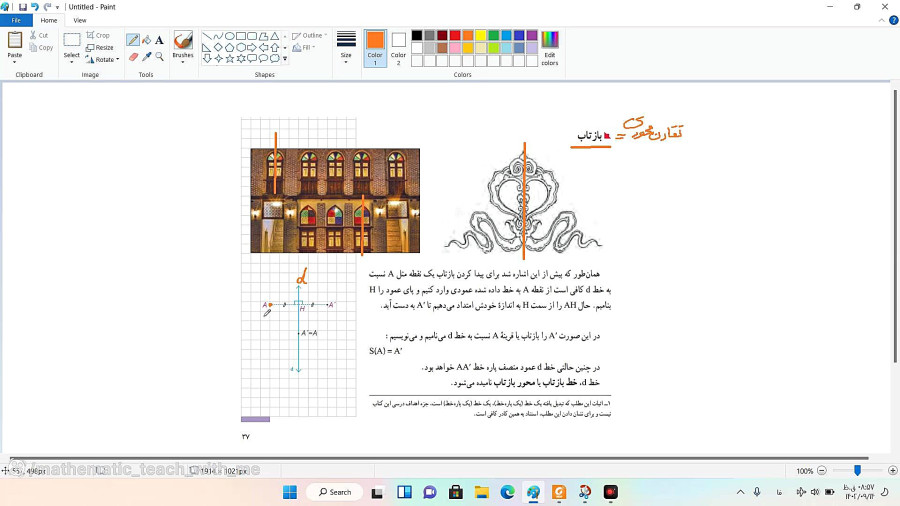Click the Select rectangle tool
Screen dimensions: 900x506
[x=72, y=40]
